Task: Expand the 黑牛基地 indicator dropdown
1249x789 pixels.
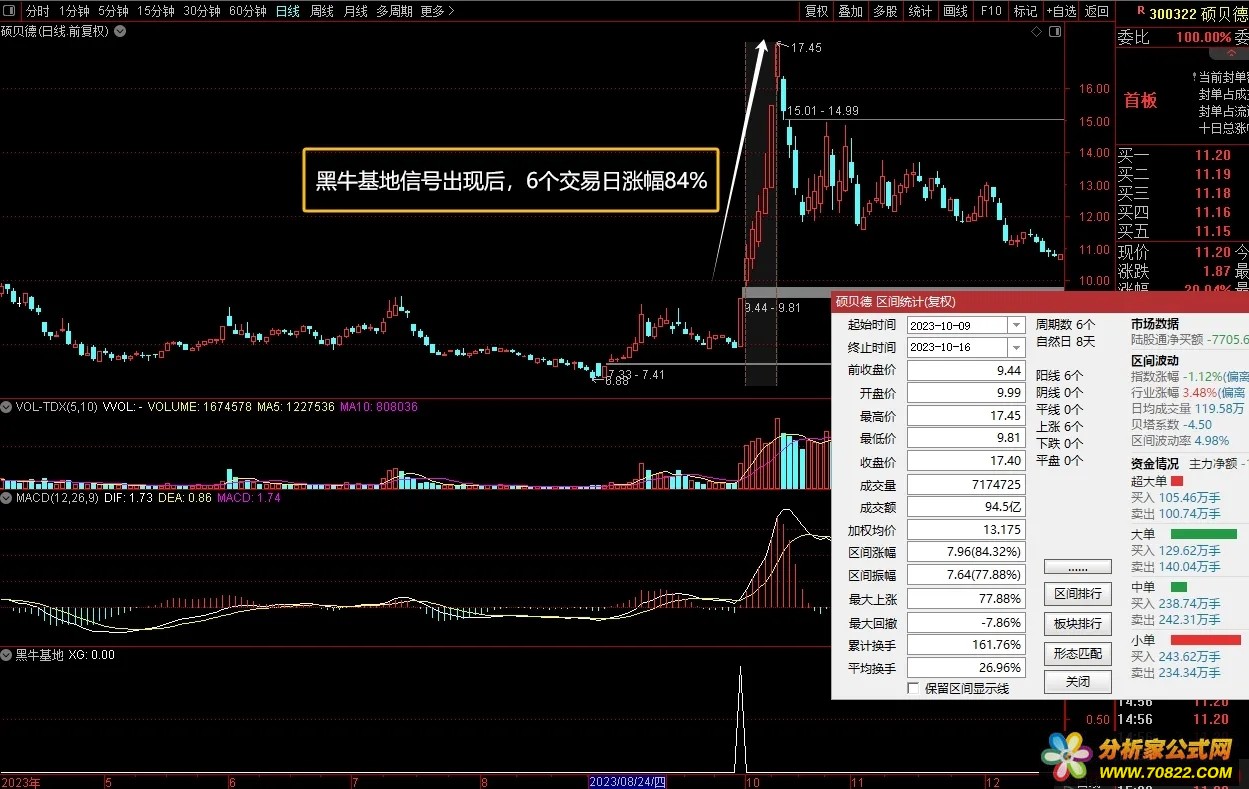Action: tap(7, 655)
